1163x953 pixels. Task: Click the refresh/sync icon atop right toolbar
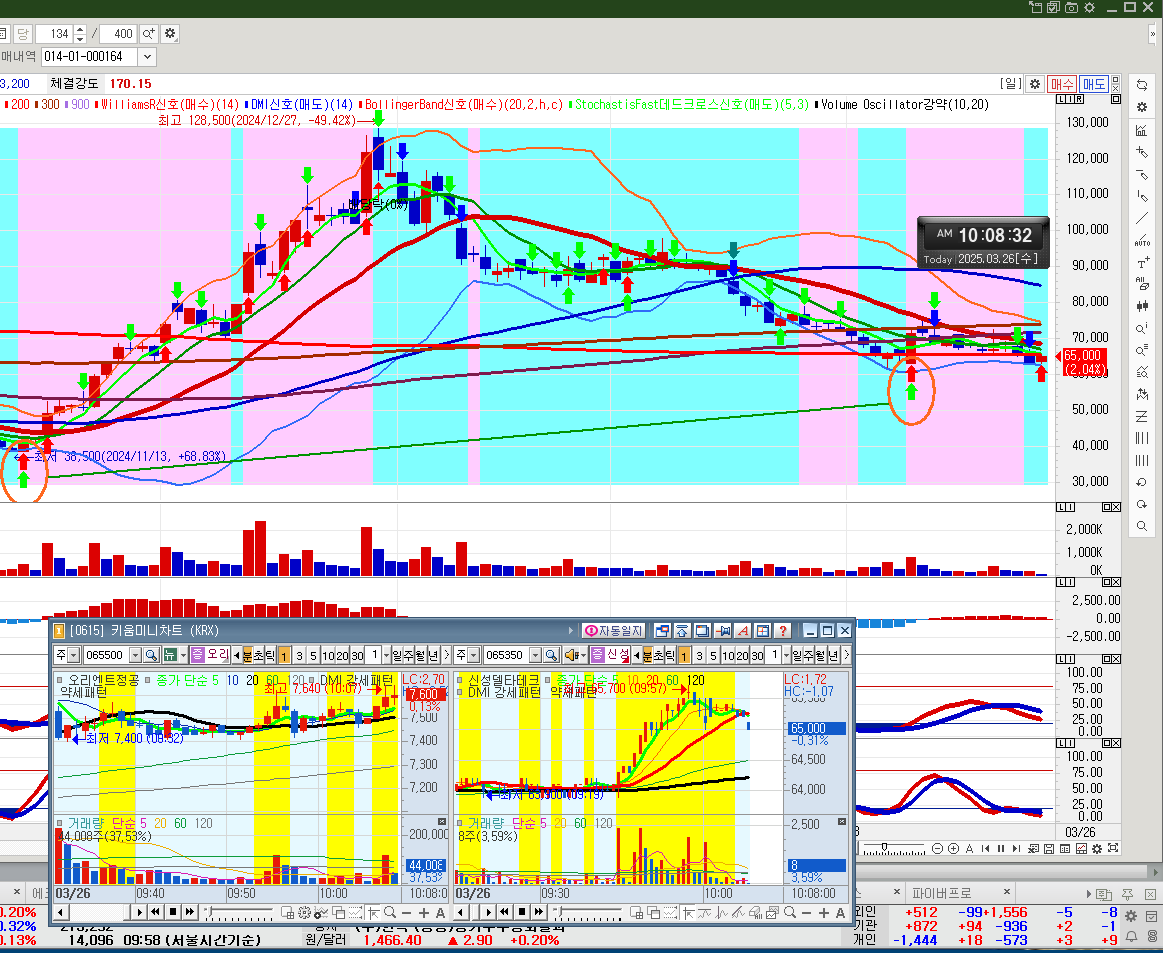click(x=1142, y=85)
